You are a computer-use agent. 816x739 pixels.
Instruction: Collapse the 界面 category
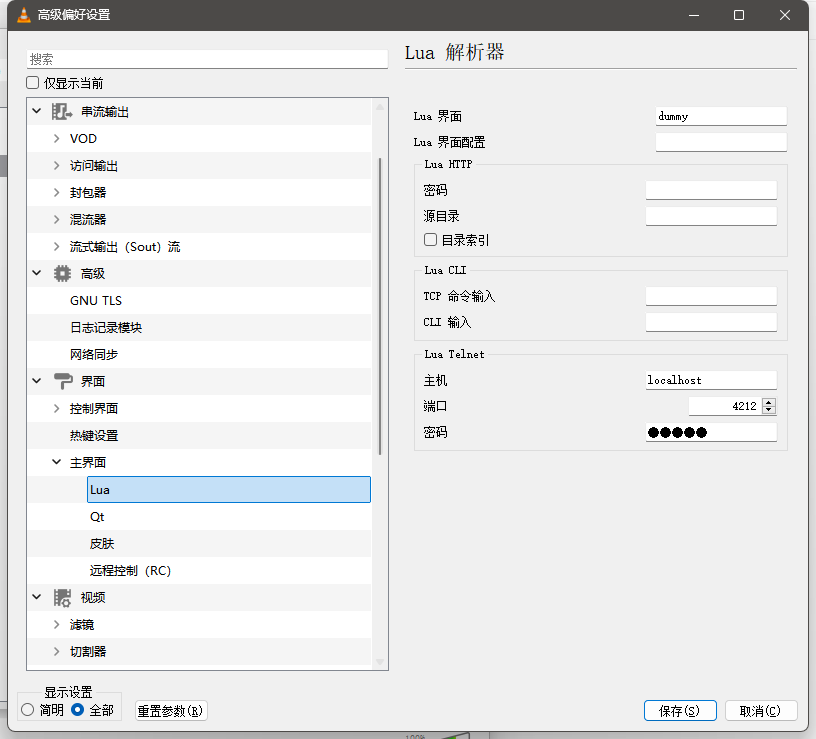point(37,381)
